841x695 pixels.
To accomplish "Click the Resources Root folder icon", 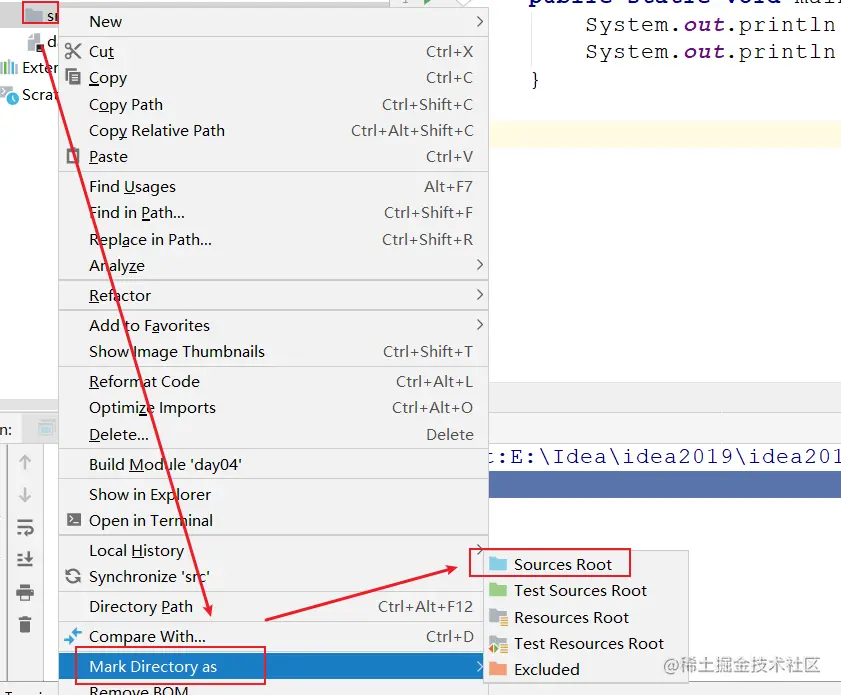I will (x=498, y=617).
